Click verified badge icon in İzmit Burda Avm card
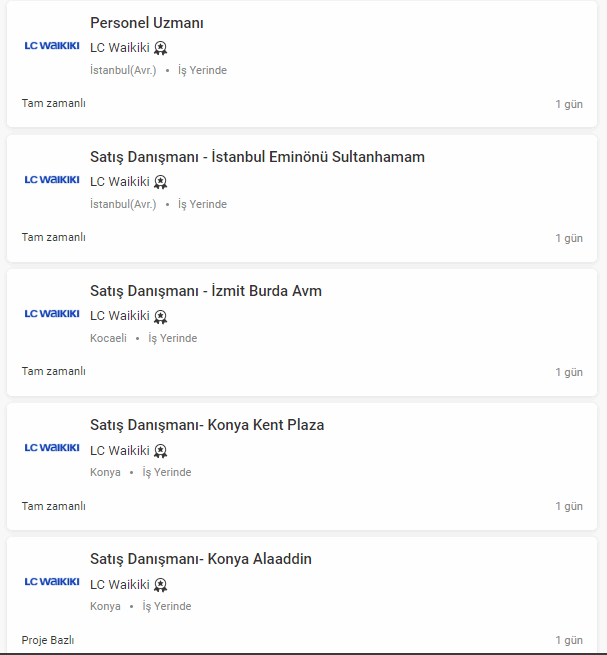Screen dimensions: 607x655 pos(161,316)
